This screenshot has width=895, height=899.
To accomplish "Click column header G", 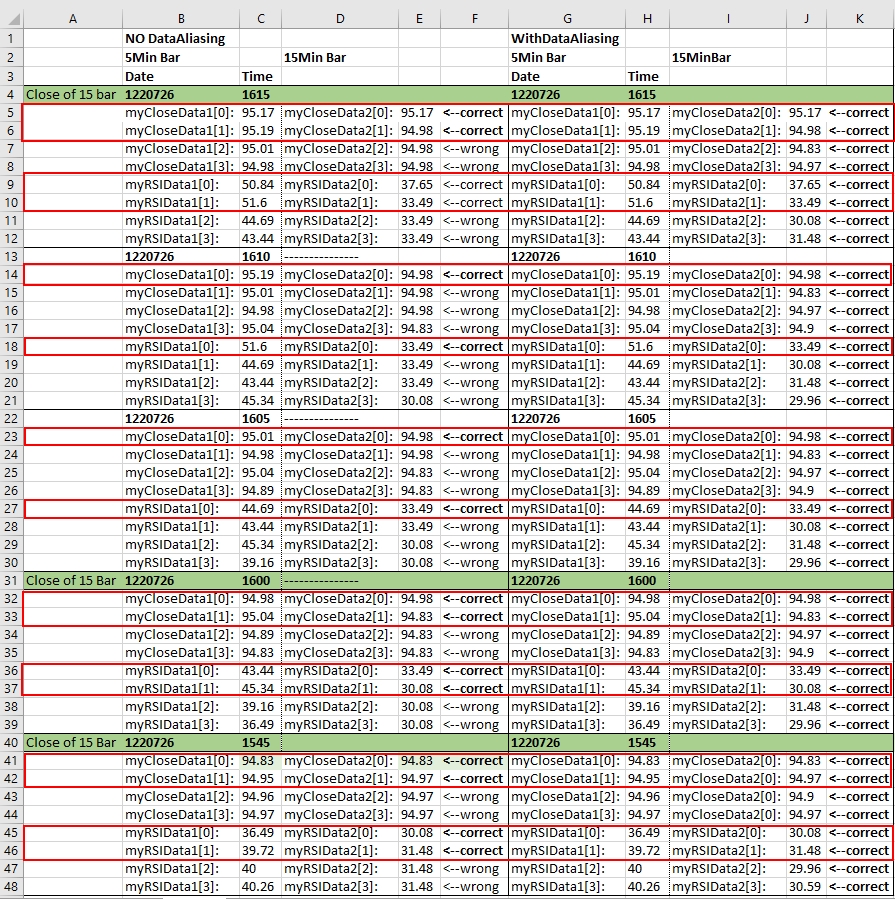I will point(567,18).
